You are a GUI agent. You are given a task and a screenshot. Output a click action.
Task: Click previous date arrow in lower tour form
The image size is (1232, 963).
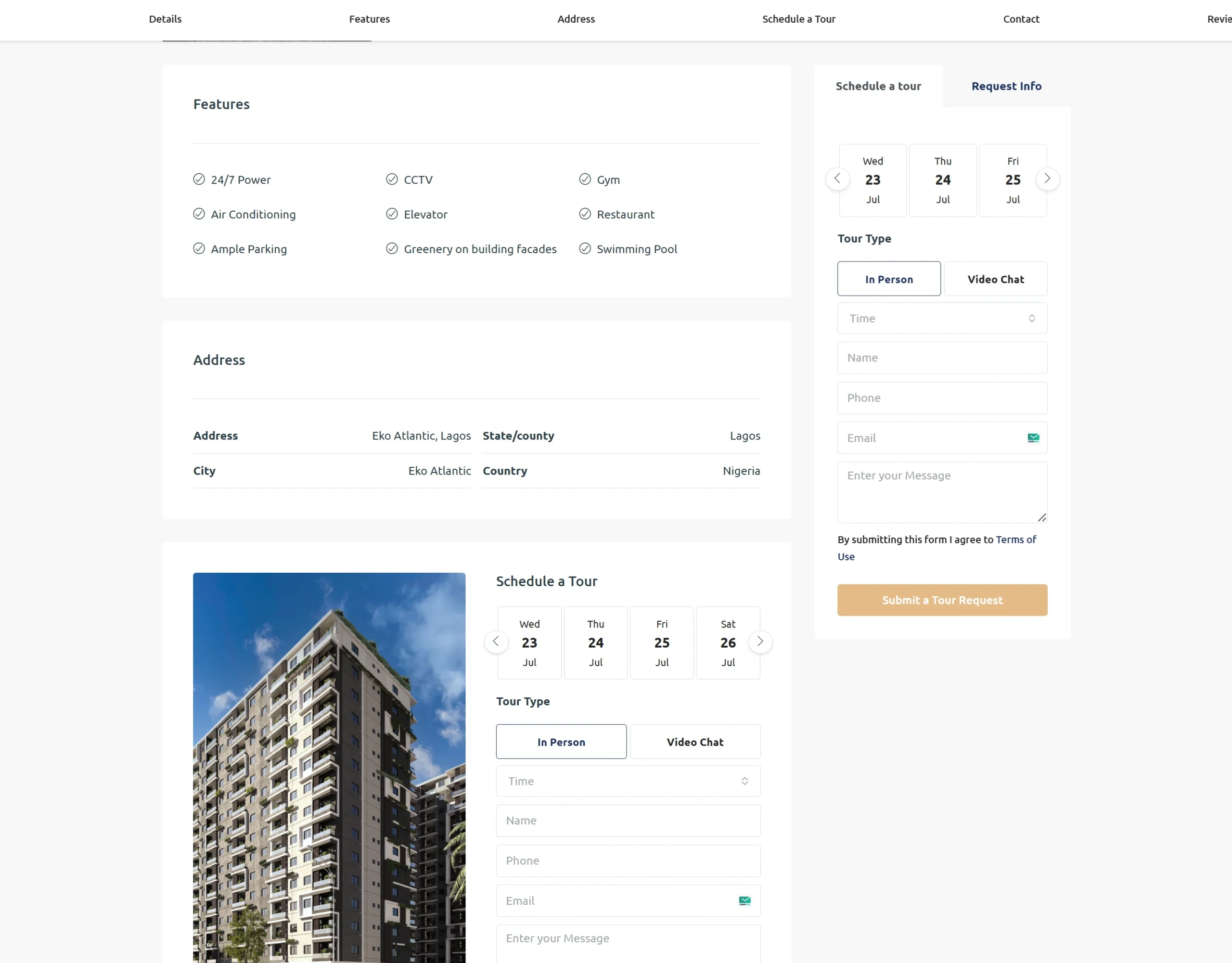coord(496,642)
